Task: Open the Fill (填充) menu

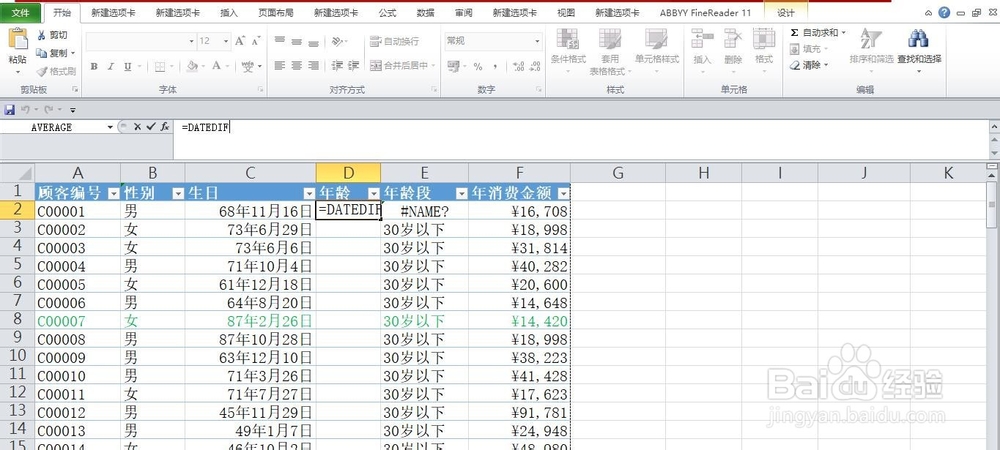Action: coord(808,48)
